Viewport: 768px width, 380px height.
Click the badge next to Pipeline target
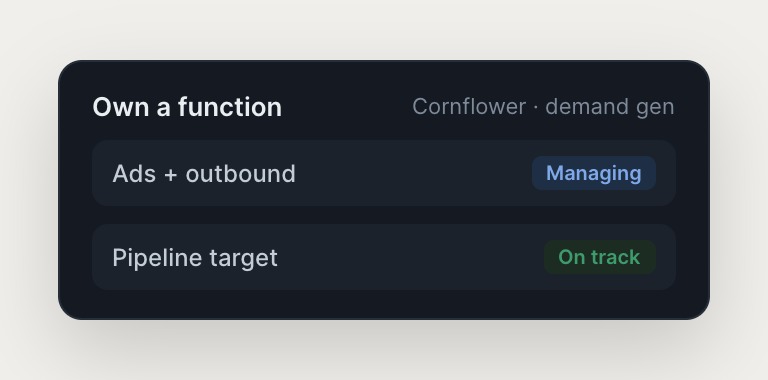pos(600,257)
